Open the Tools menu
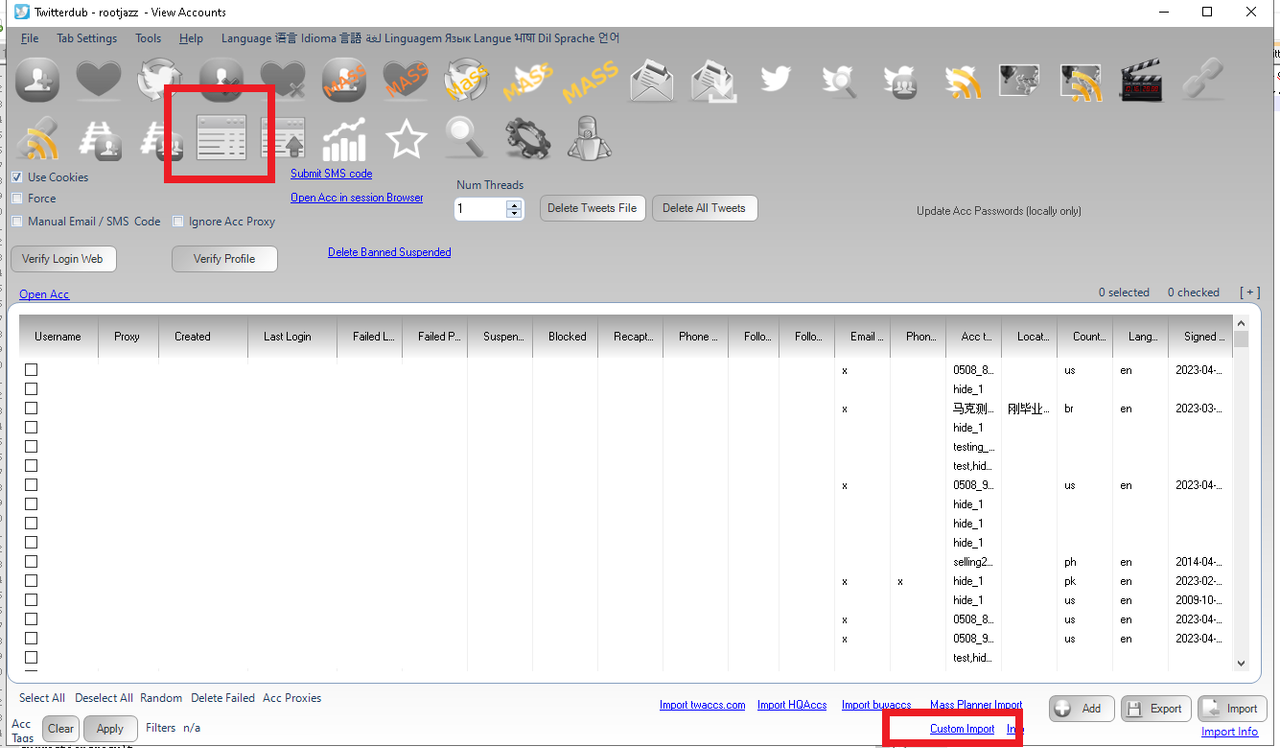The height and width of the screenshot is (748, 1280). (148, 38)
